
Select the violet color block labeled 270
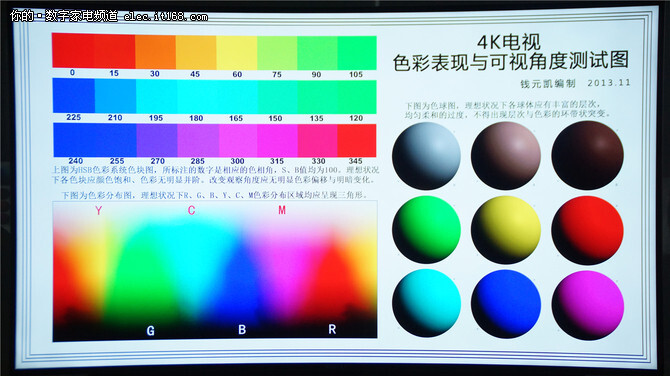pos(157,140)
